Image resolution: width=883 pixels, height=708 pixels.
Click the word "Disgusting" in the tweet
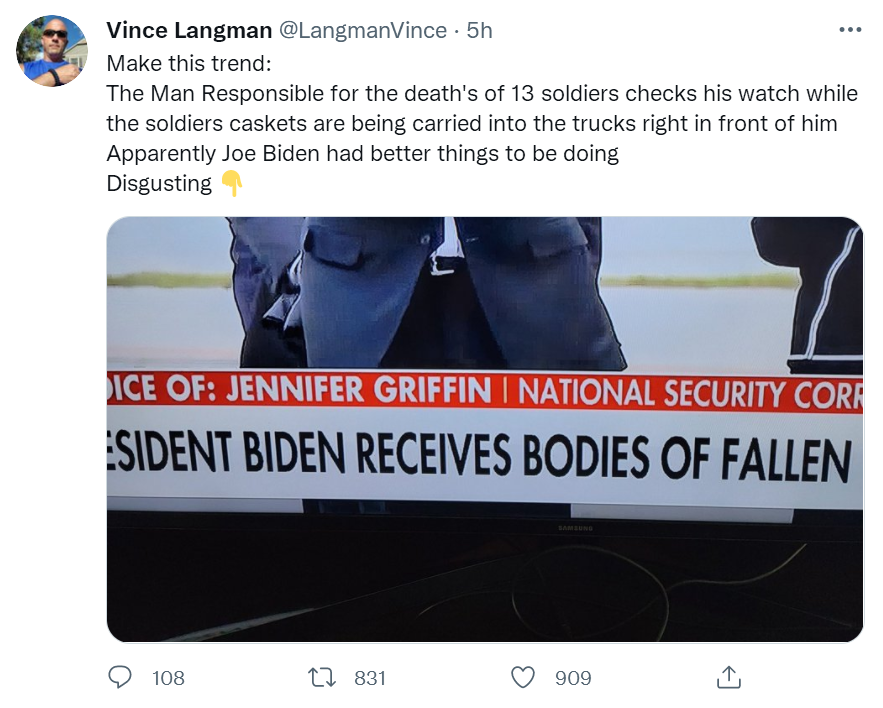pos(158,184)
